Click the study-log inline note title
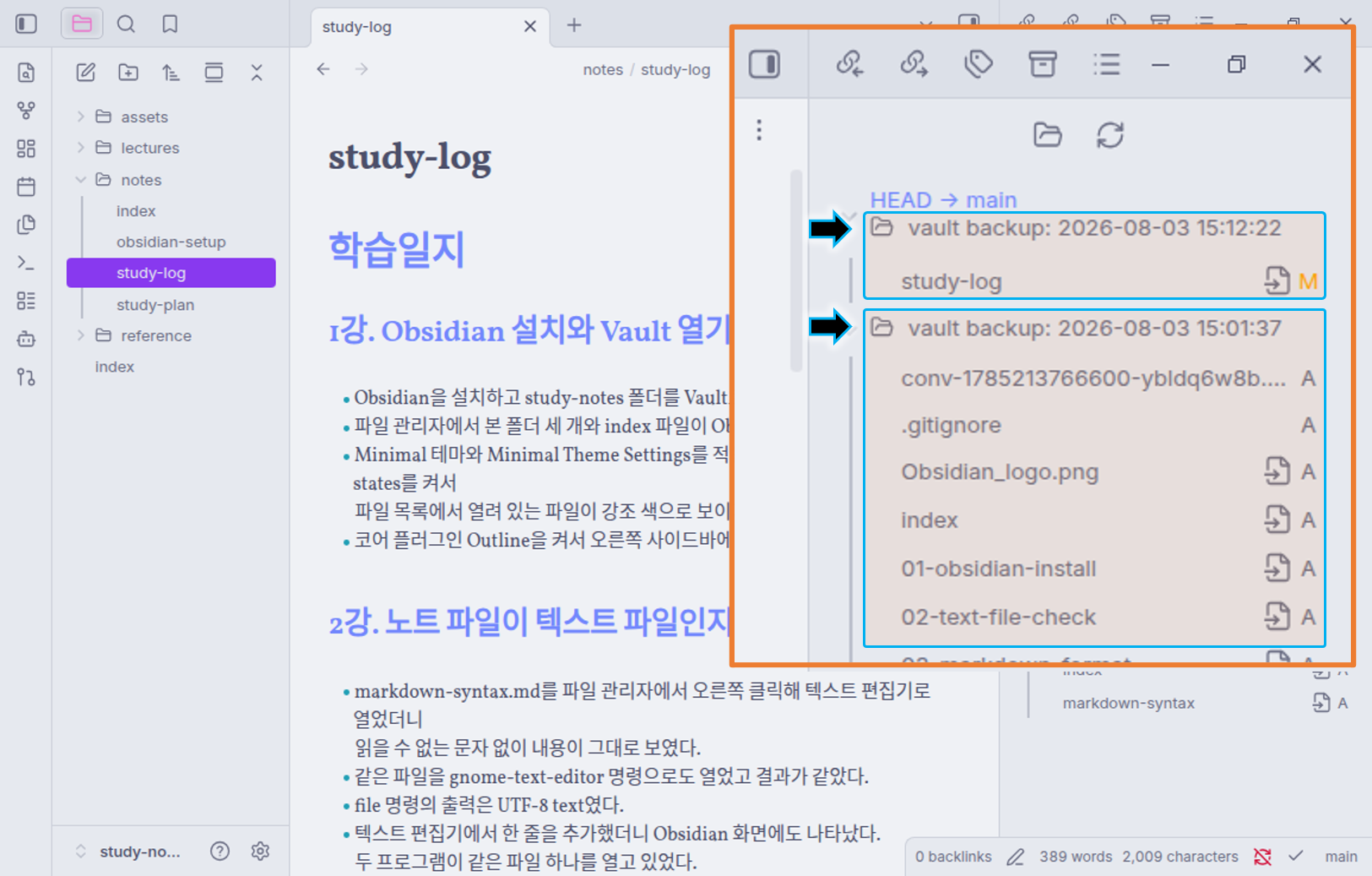 click(409, 158)
